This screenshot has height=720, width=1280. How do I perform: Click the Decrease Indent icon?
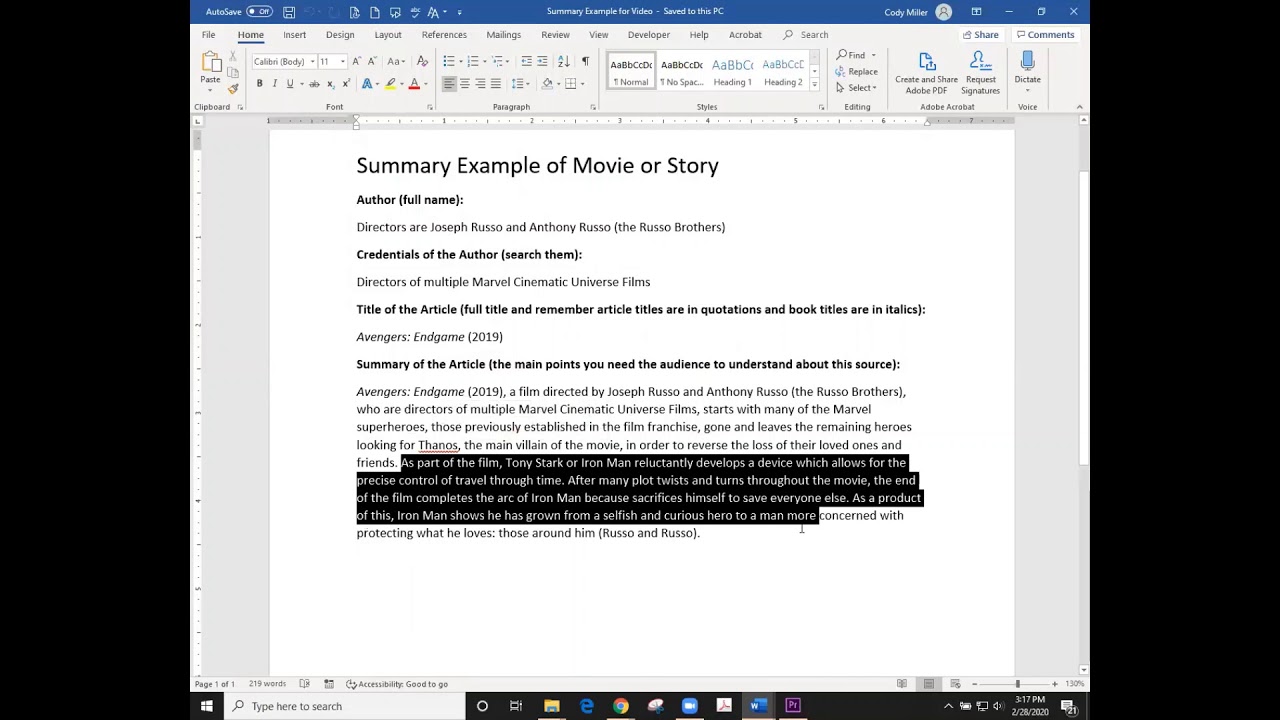(527, 62)
